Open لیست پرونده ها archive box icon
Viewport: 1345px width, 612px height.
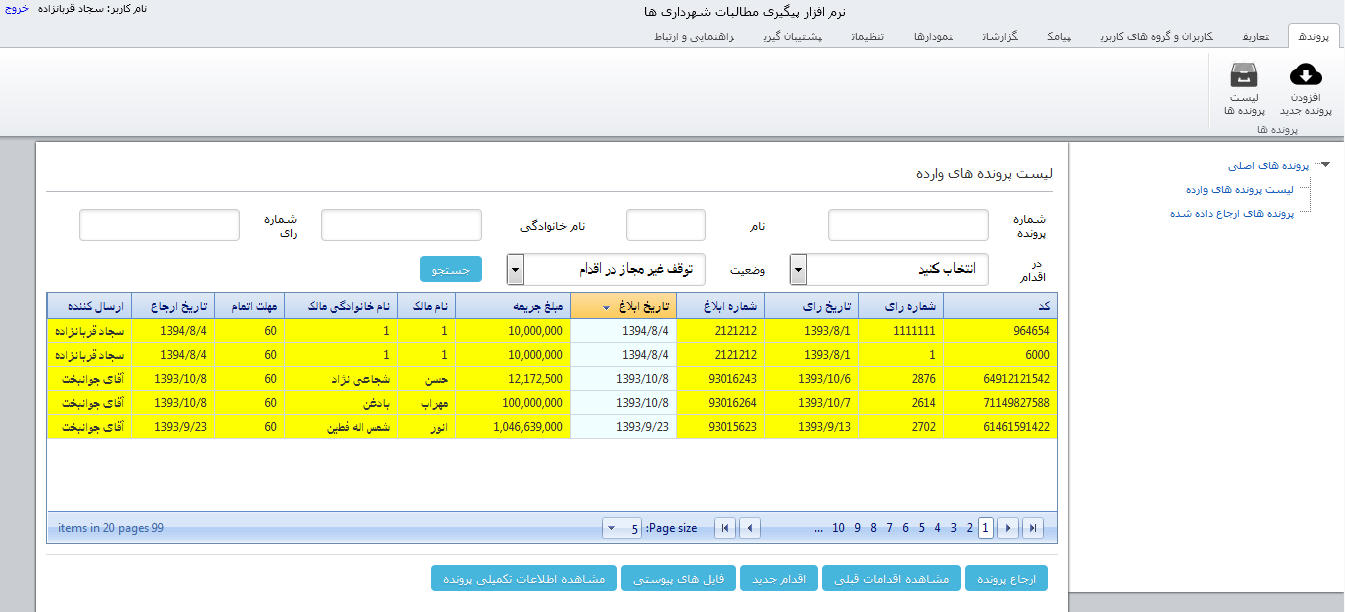coord(1244,75)
